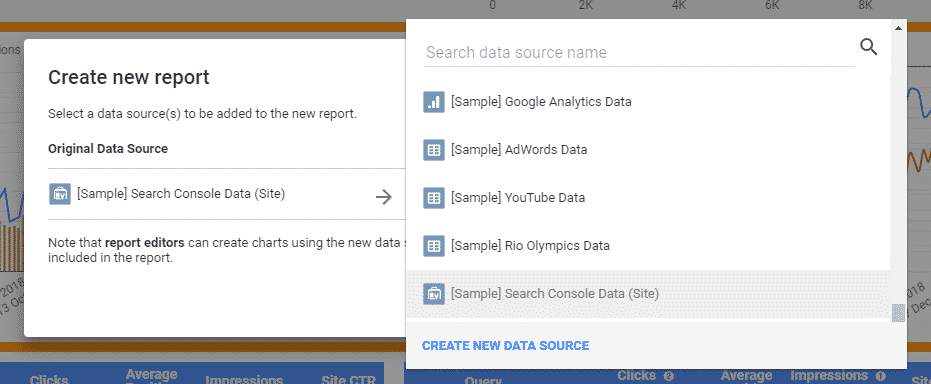Viewport: 931px width, 384px height.
Task: Click Original Data Source Search Console icon
Action: tap(60, 194)
